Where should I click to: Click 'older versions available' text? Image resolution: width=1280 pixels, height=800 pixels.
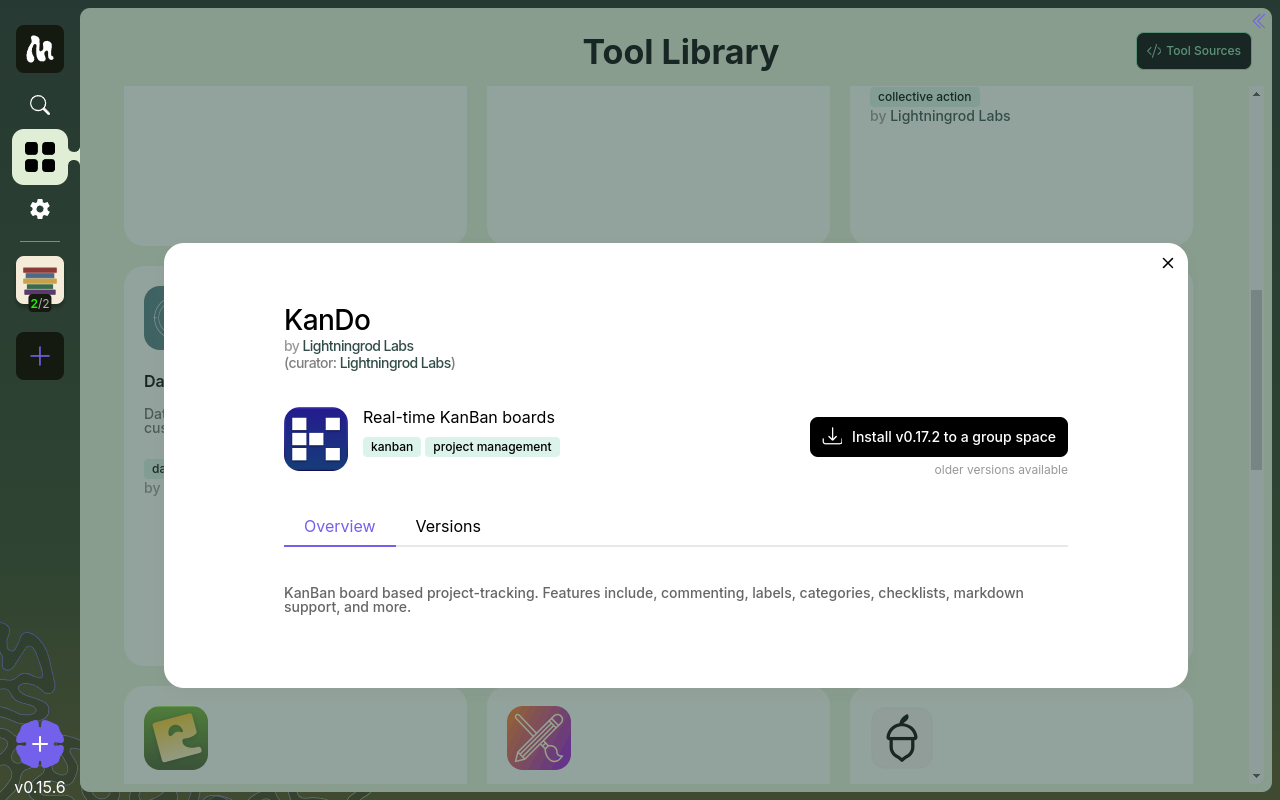(1001, 470)
